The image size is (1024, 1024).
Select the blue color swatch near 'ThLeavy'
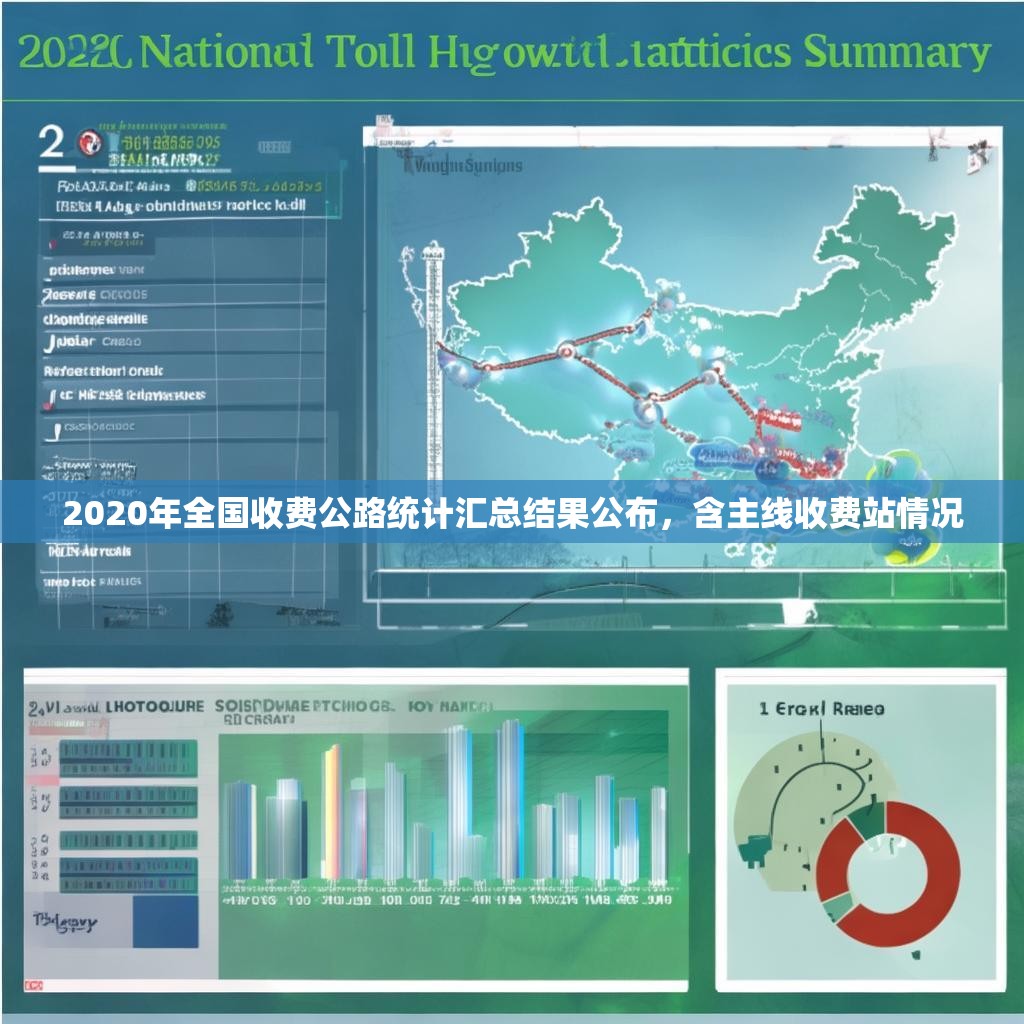pos(165,923)
